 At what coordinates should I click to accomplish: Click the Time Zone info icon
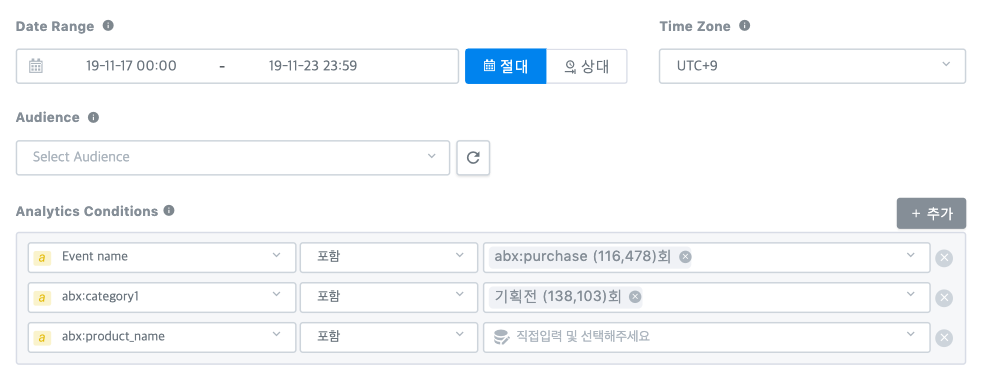coord(744,26)
